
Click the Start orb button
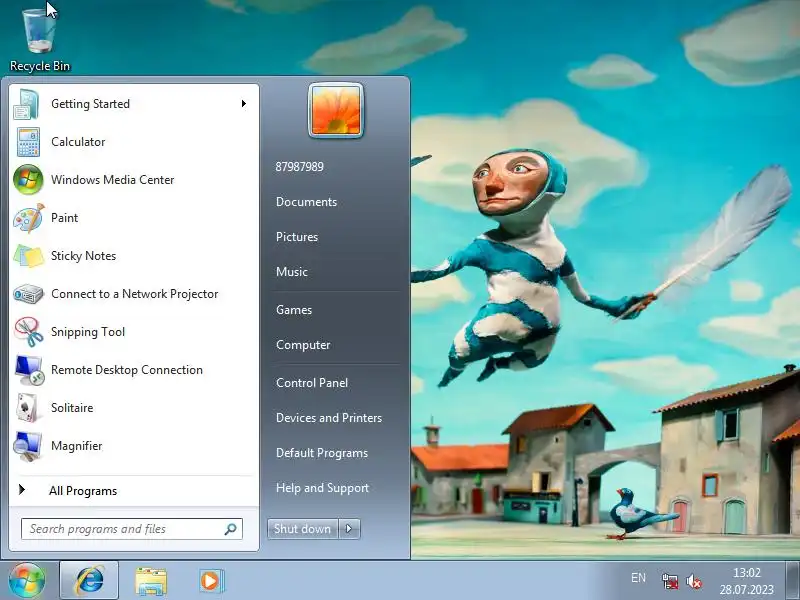27,580
